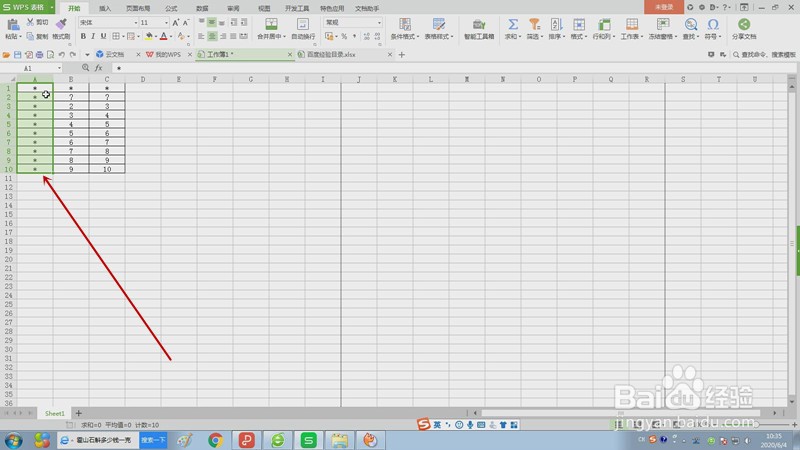Click the Copy (复制) icon
The height and width of the screenshot is (450, 800).
point(30,36)
